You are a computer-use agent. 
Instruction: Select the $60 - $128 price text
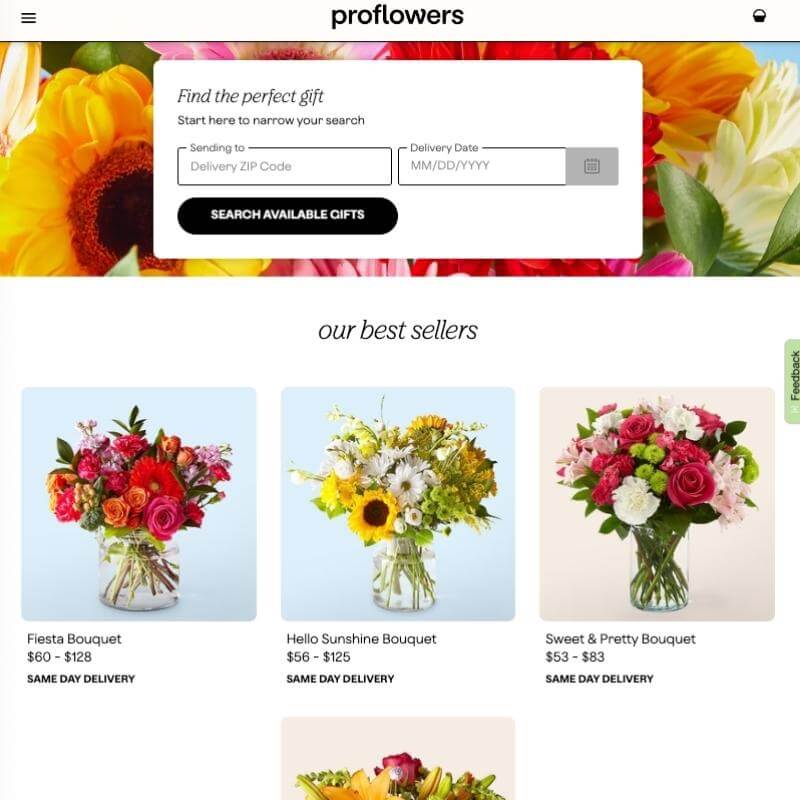(x=59, y=657)
